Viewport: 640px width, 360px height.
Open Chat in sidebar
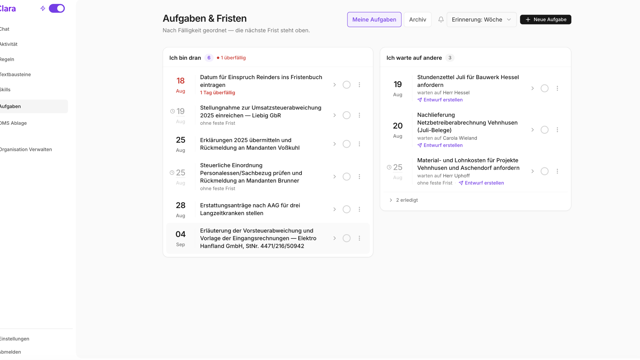click(5, 29)
